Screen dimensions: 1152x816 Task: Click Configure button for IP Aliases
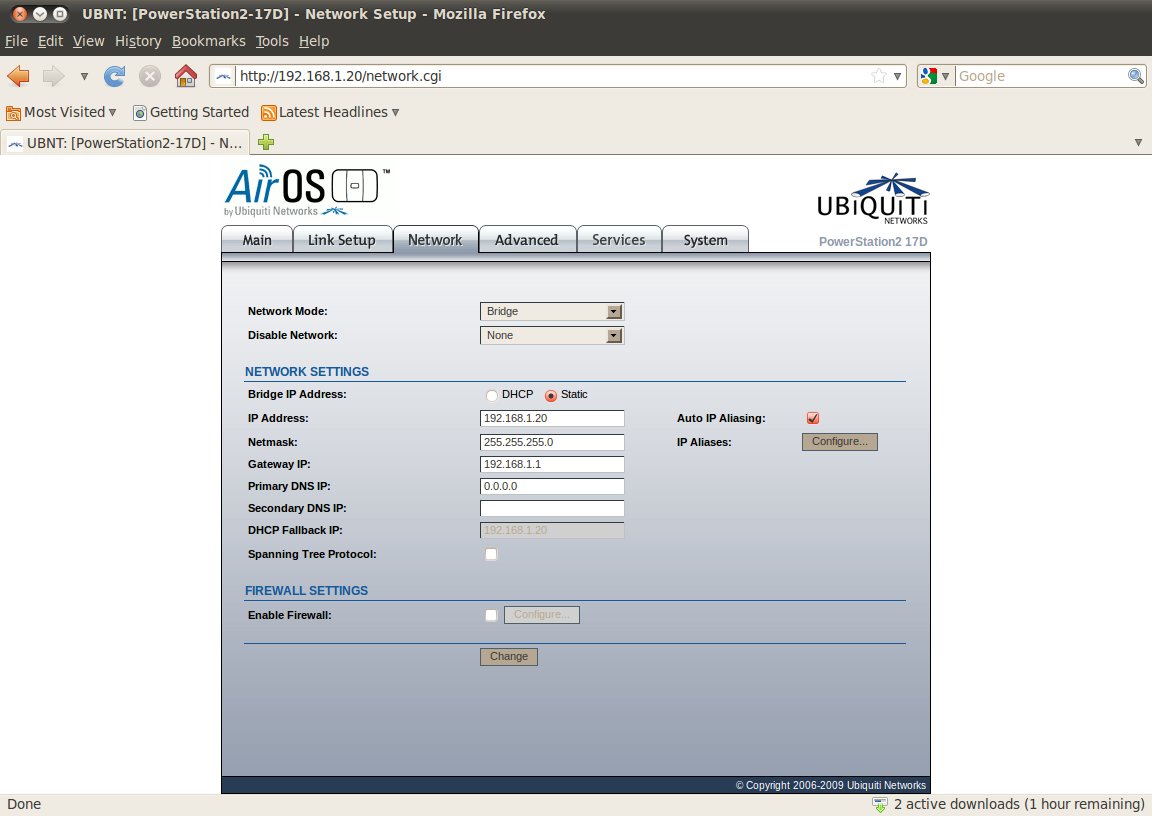click(840, 441)
